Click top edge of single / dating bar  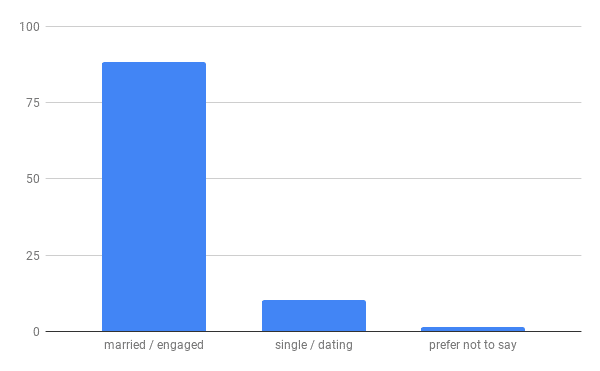click(314, 301)
